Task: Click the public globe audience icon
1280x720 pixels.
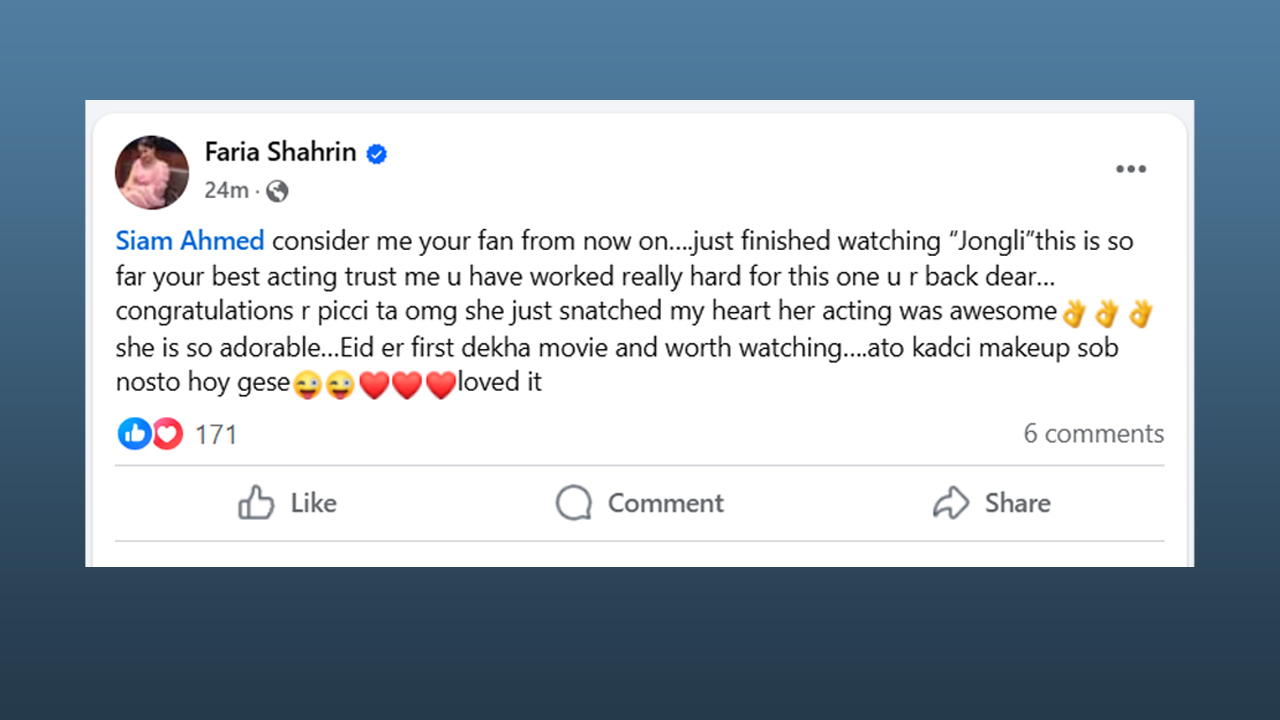Action: (277, 191)
